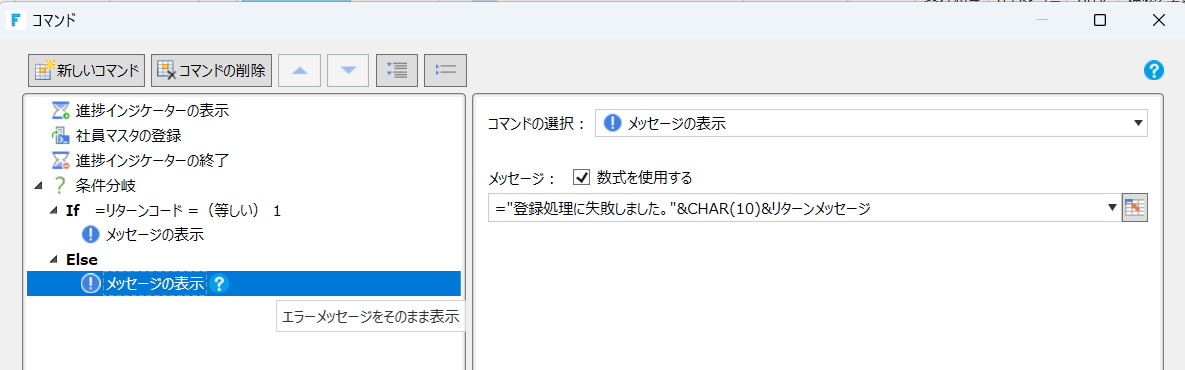
Task: Select the 条件分岐 label
Action: click(106, 186)
